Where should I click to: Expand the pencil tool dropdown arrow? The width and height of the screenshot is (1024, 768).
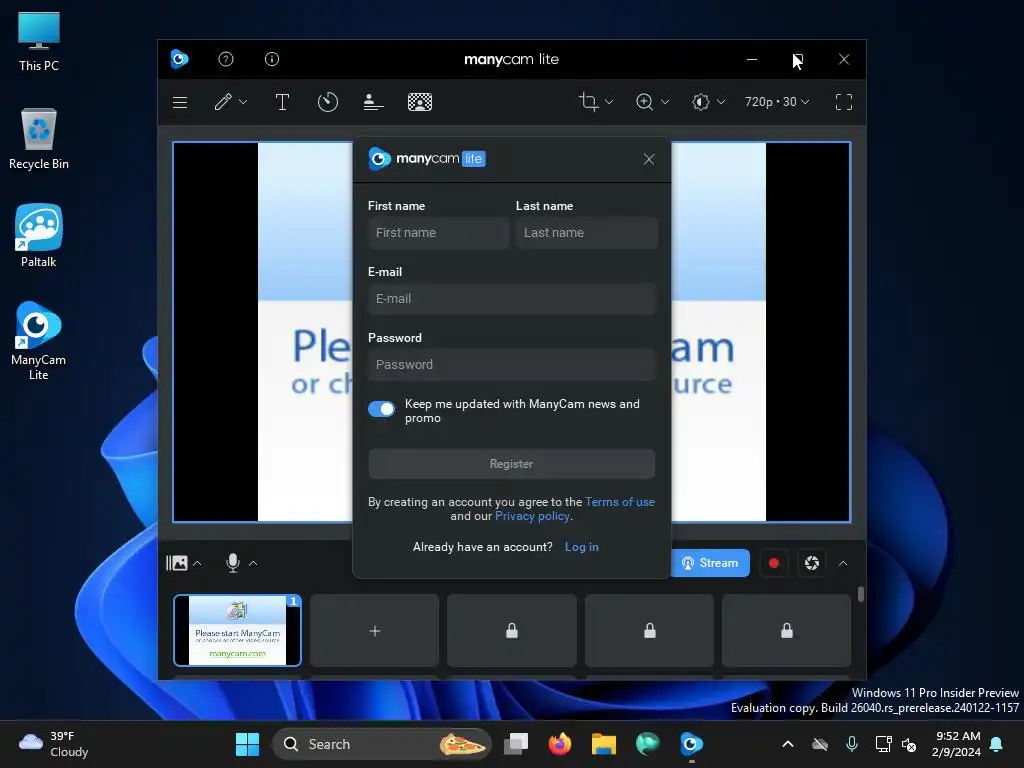(243, 103)
